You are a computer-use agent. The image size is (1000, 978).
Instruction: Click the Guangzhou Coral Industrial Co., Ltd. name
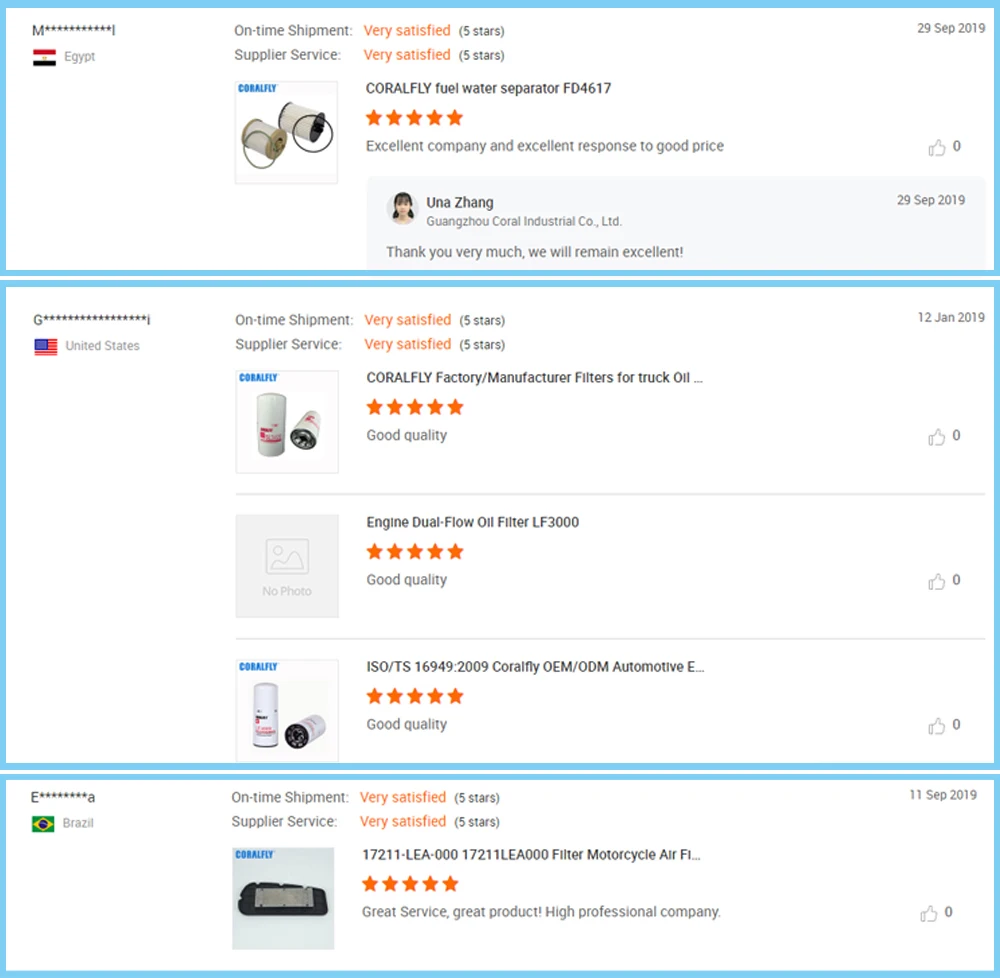click(523, 222)
